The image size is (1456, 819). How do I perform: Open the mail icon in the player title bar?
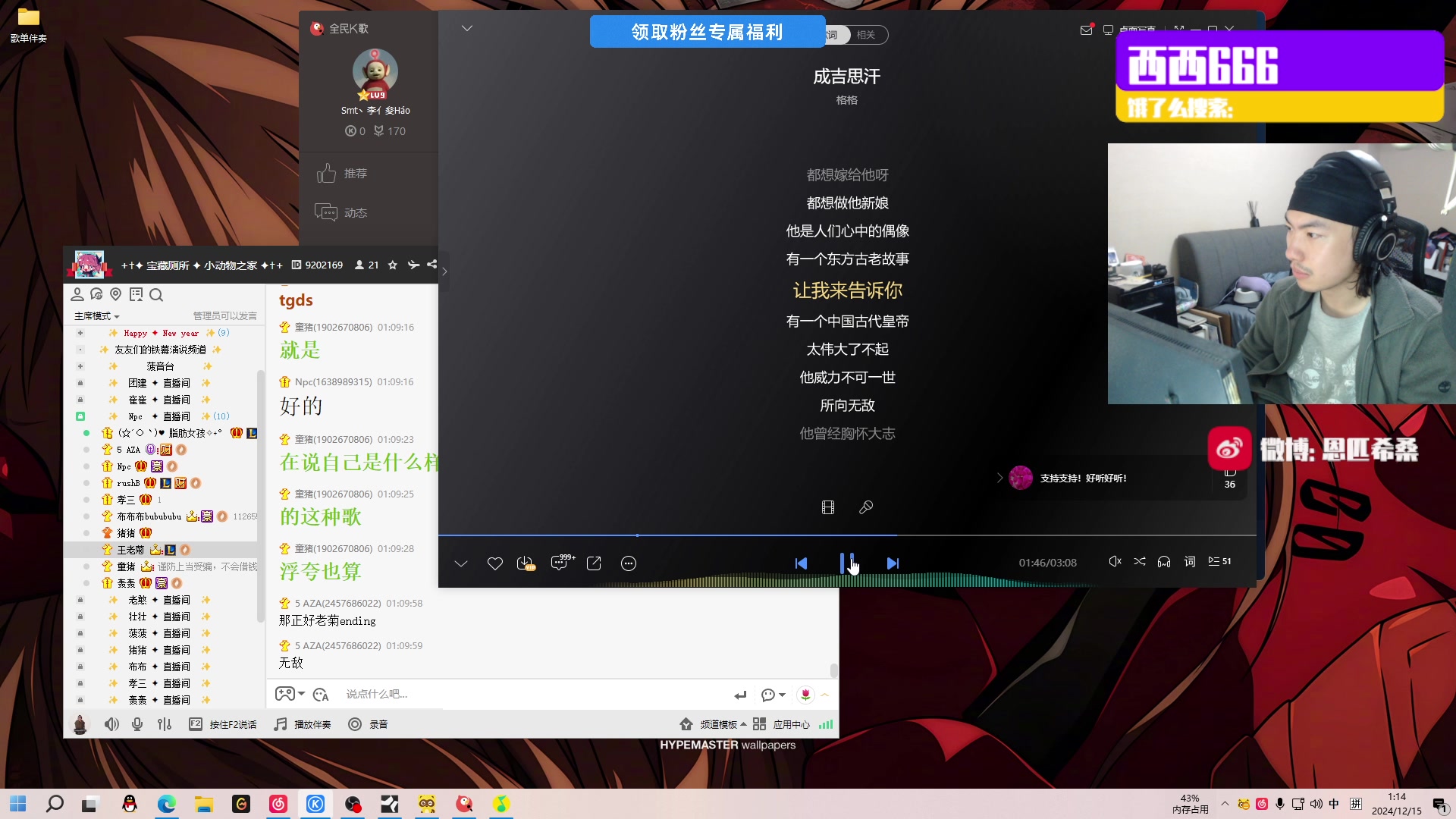coord(1086,30)
